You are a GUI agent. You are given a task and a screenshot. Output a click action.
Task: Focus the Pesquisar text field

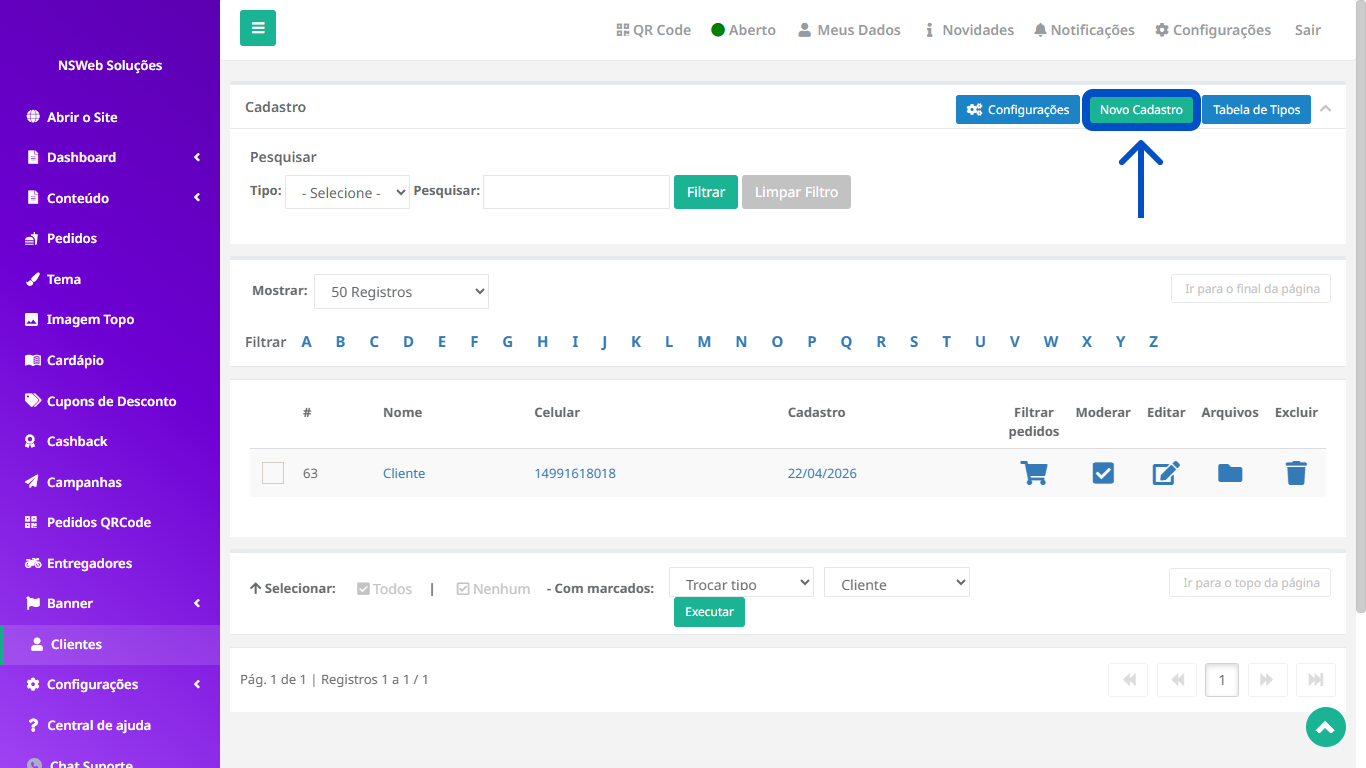[576, 192]
